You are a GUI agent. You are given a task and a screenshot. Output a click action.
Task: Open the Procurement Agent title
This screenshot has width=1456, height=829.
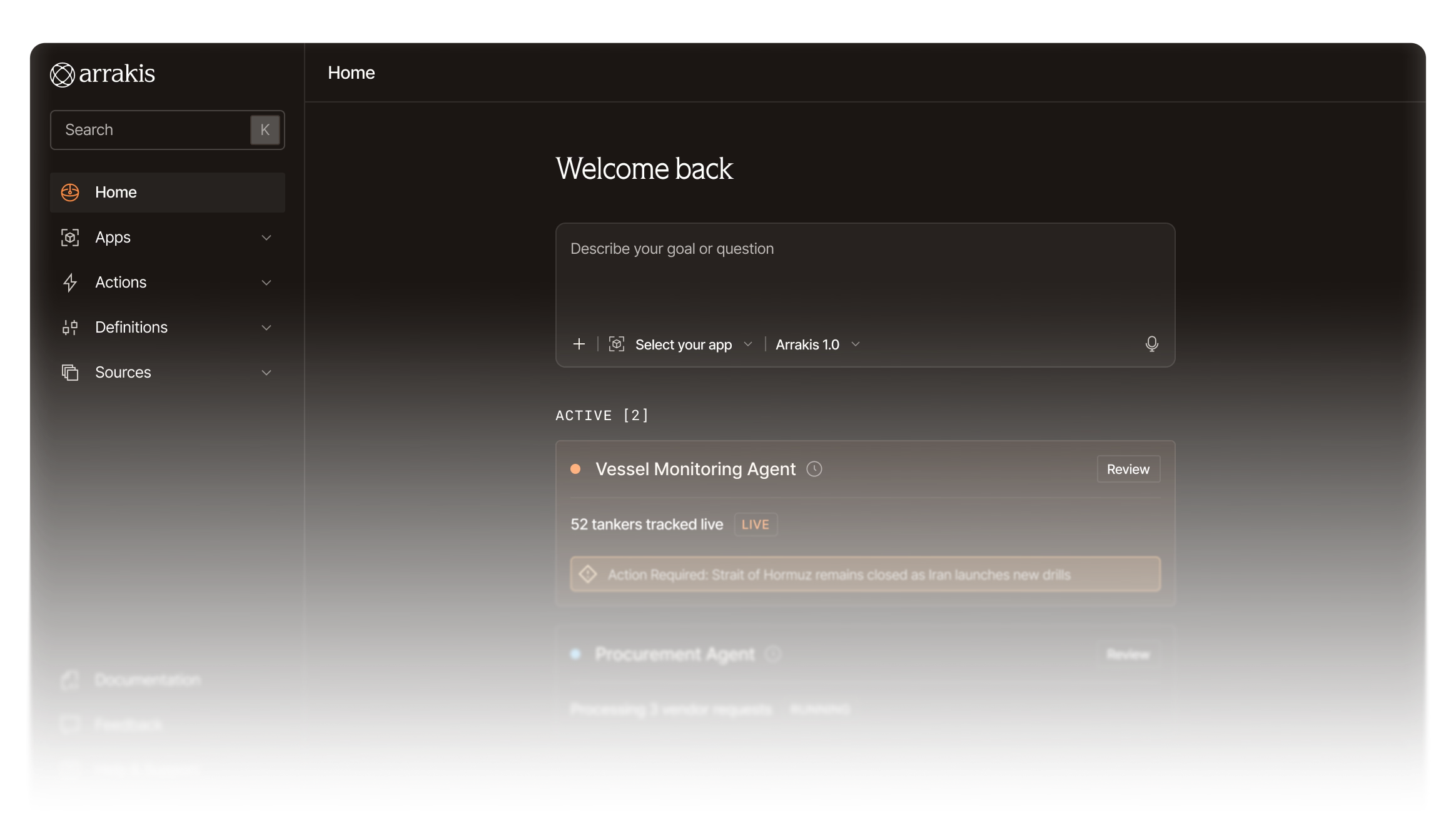(x=675, y=655)
